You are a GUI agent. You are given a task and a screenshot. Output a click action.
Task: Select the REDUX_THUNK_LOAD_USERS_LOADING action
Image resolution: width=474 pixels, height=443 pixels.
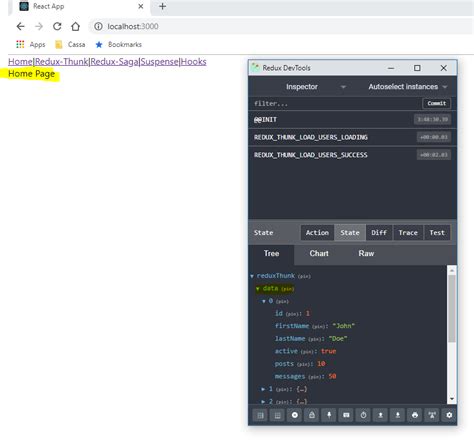click(352, 137)
